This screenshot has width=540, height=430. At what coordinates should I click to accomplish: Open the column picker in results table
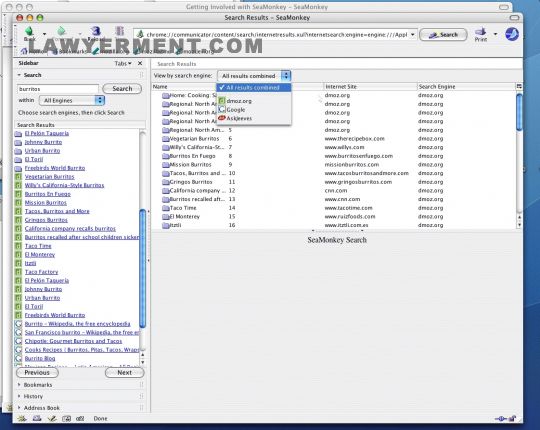(519, 86)
